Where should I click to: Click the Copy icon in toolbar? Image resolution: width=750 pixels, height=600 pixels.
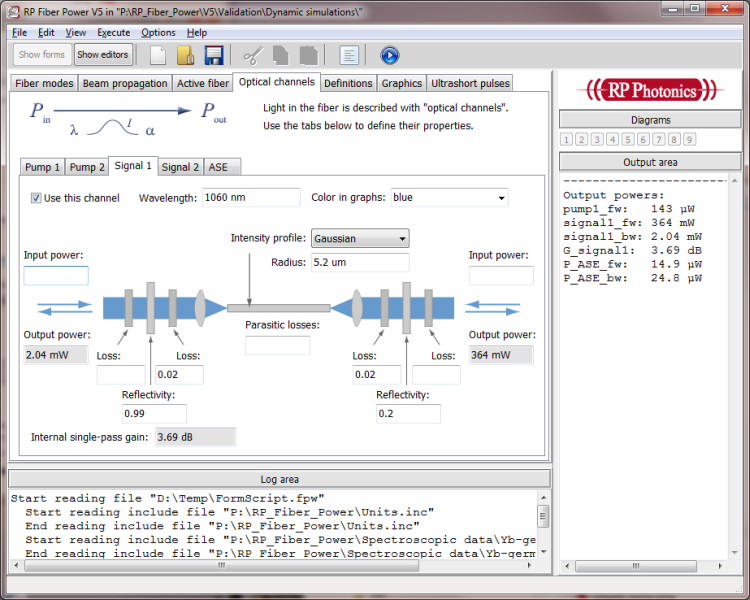coord(281,55)
